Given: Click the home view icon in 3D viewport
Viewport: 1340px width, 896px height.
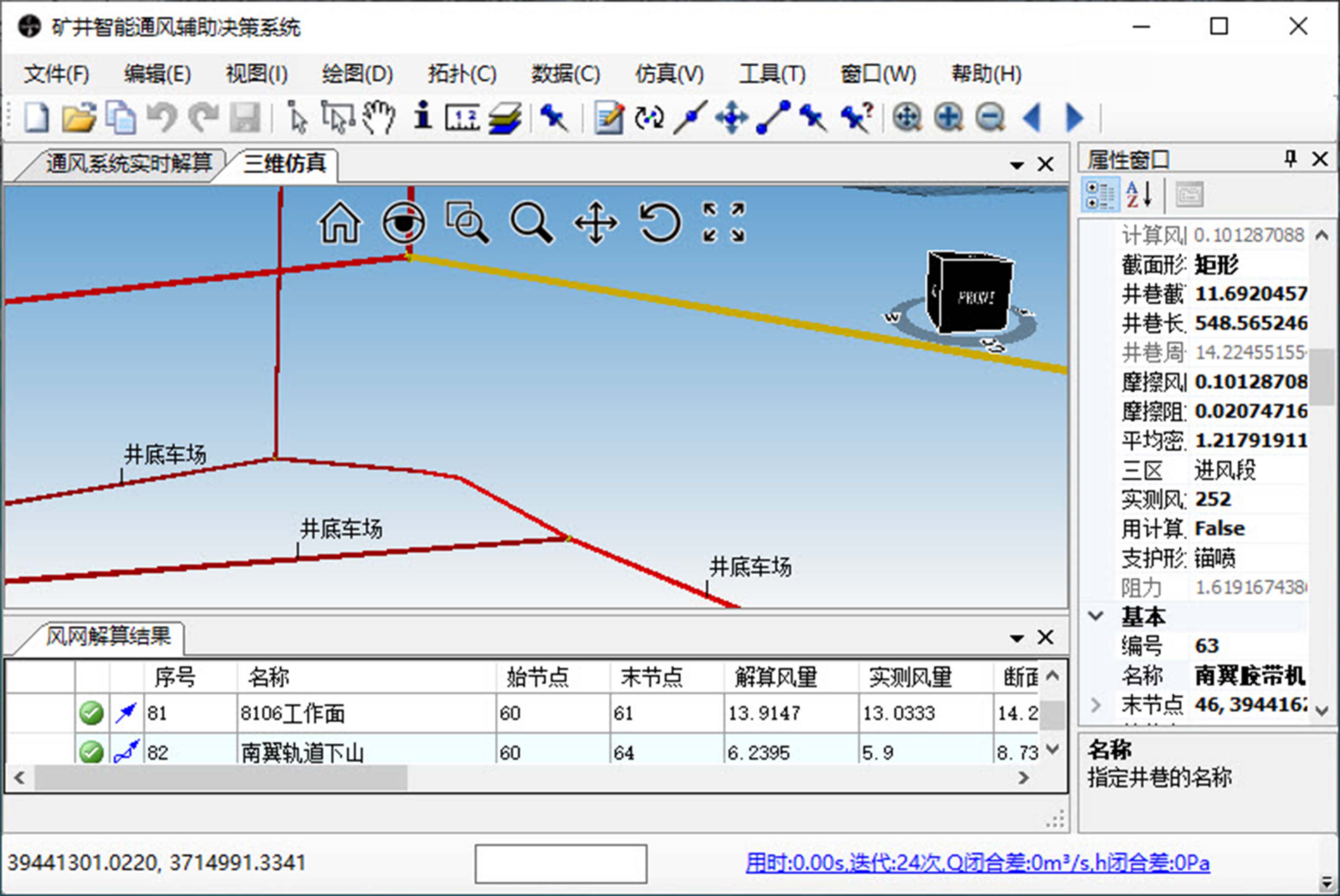Looking at the screenshot, I should pyautogui.click(x=340, y=223).
